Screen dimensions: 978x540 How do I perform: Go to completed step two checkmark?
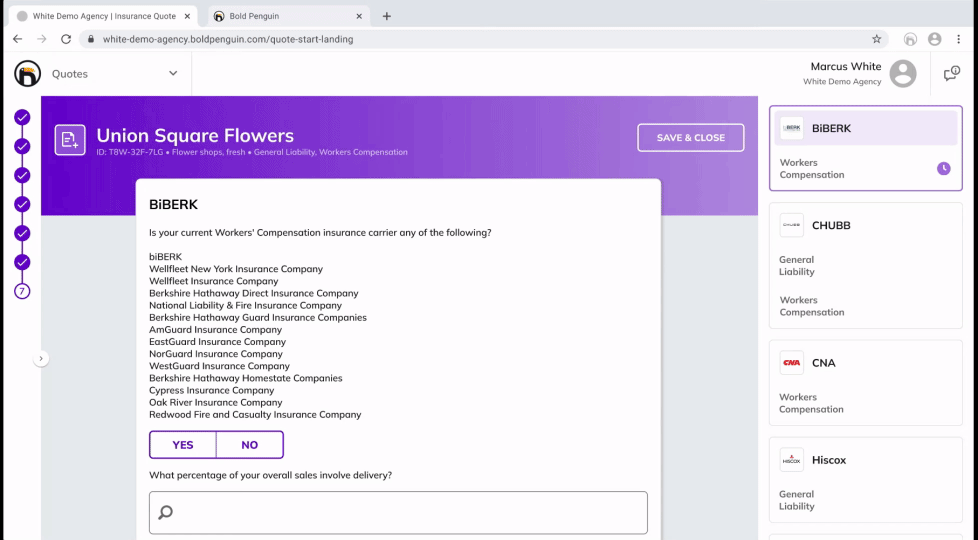coord(22,147)
